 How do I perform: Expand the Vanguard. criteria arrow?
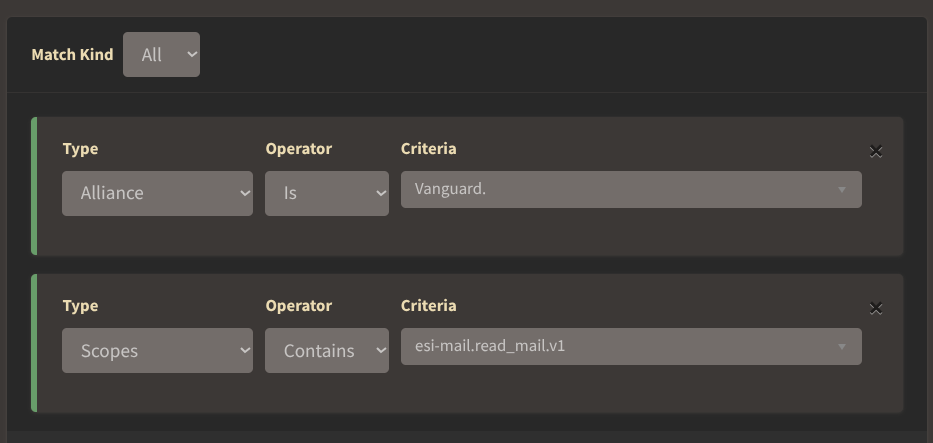click(x=842, y=189)
